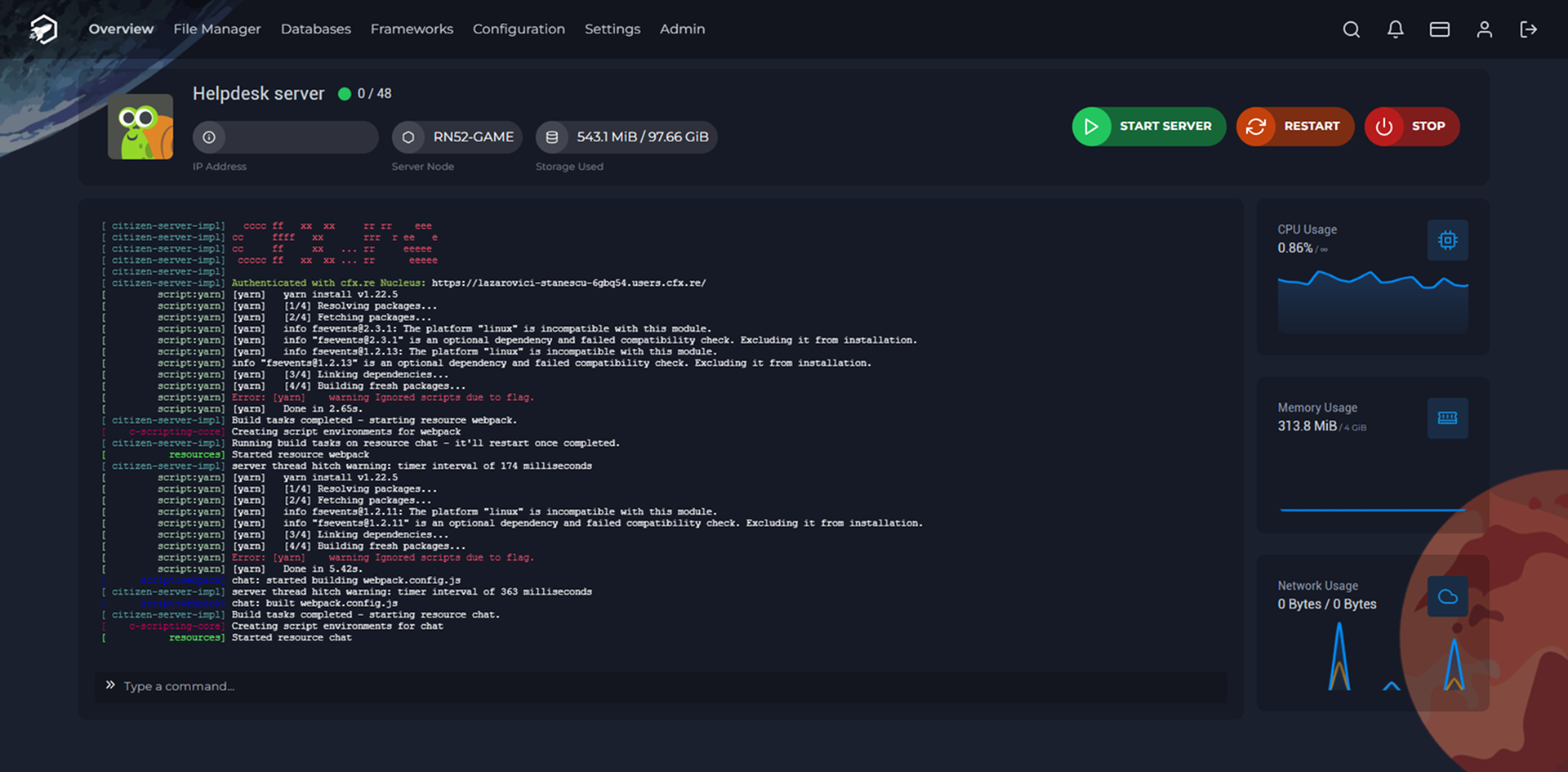Open the Settings tab
Screen dimensions: 1568x772
coord(612,29)
